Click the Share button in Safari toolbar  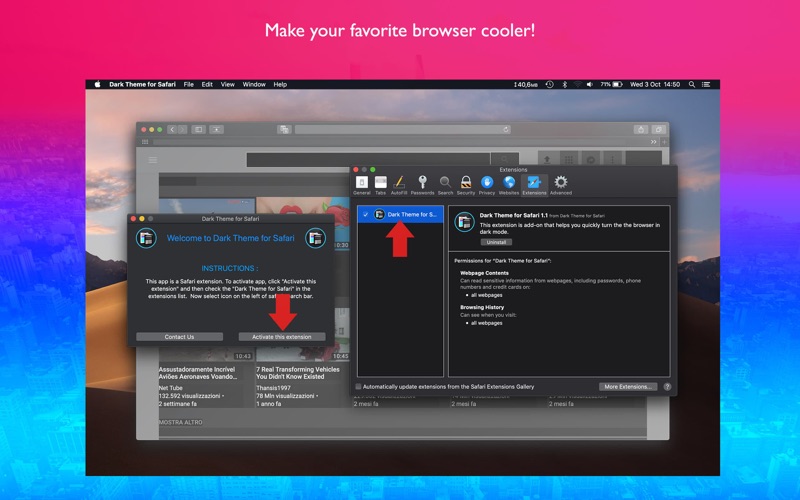pyautogui.click(x=641, y=130)
